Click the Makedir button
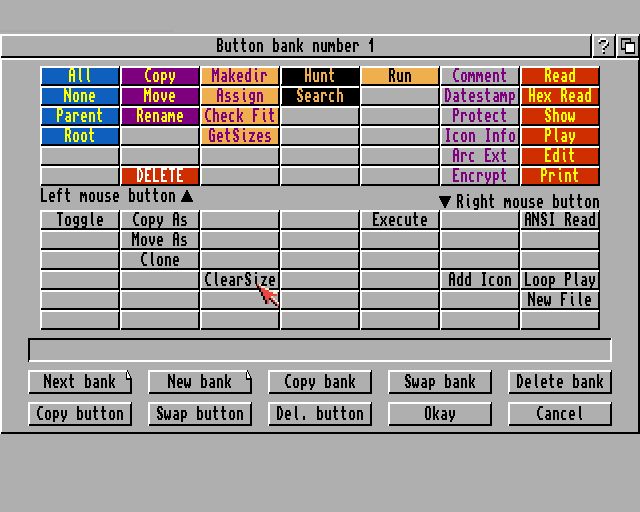 [240, 76]
